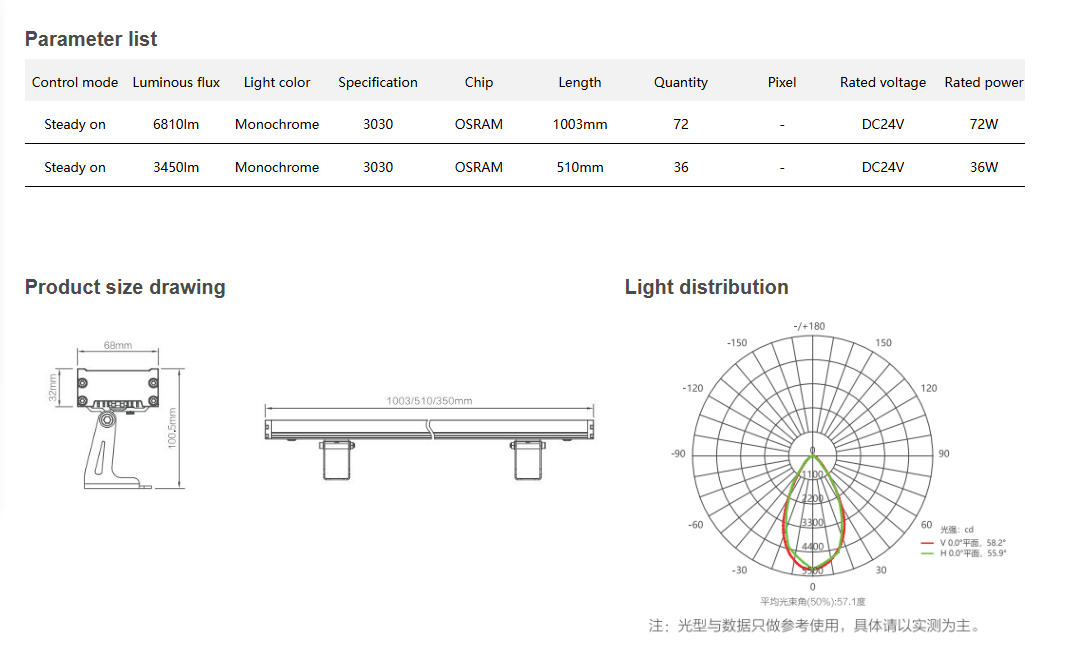Click the 510mm length cell

pos(580,167)
